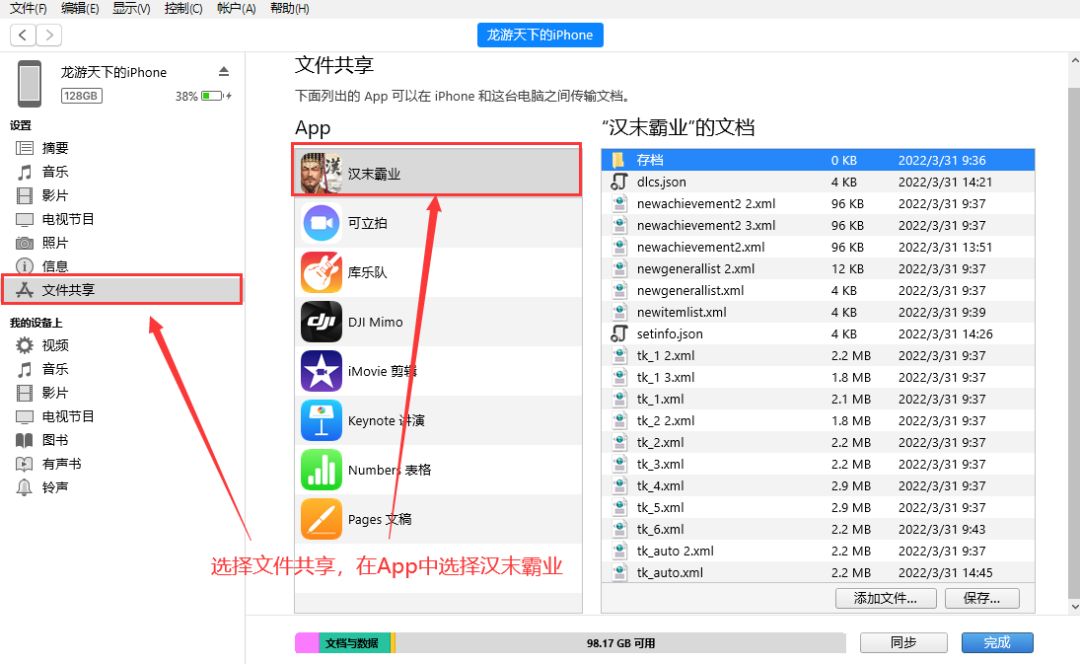This screenshot has width=1080, height=664.
Task: Click the page scrollbar up arrow
Action: point(1074,61)
